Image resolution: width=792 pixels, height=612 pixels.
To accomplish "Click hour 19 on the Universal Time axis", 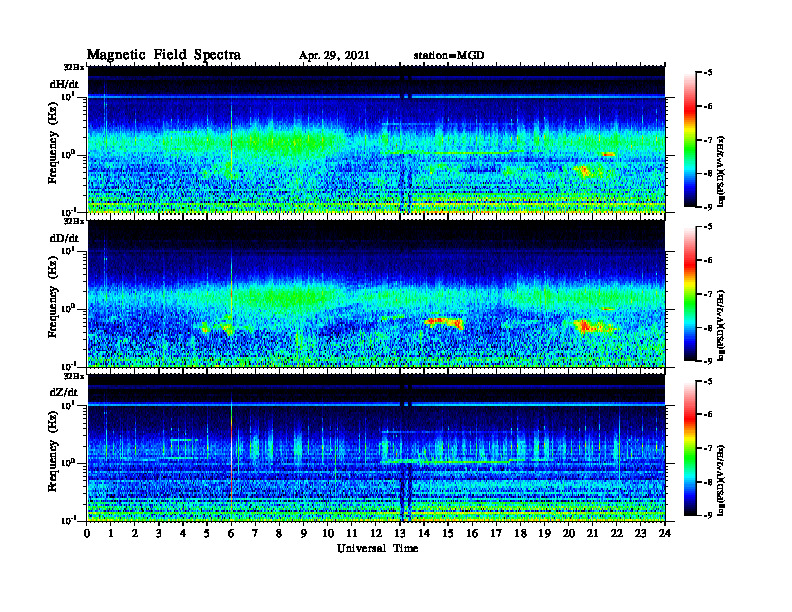I will pyautogui.click(x=544, y=533).
